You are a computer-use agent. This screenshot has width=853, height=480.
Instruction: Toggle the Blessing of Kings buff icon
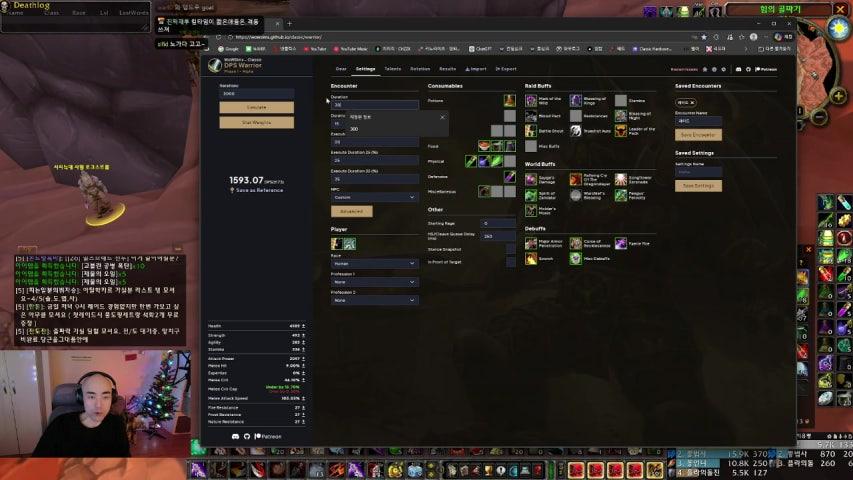(x=576, y=101)
